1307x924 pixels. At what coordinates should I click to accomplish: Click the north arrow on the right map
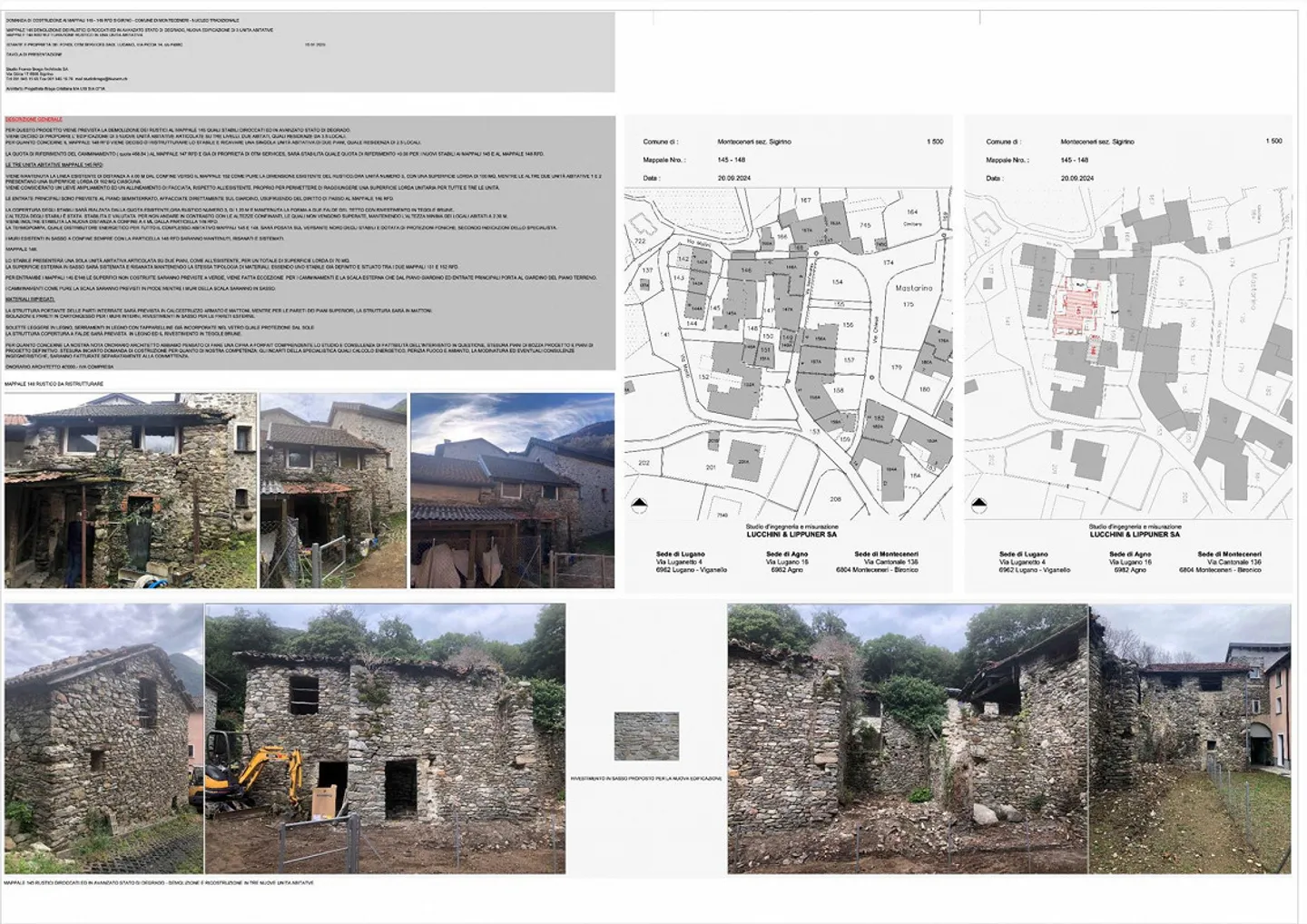pyautogui.click(x=980, y=505)
